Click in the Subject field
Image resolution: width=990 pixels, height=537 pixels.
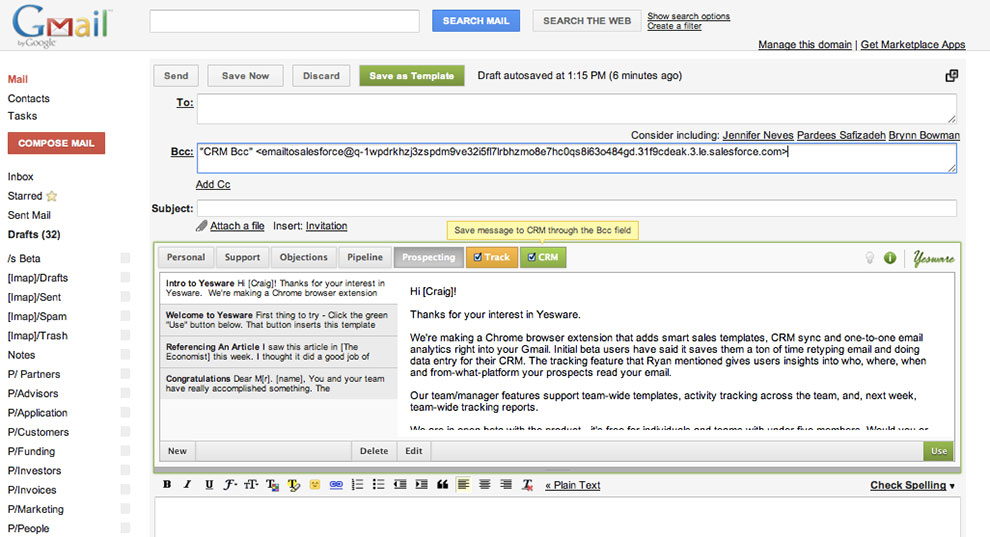click(x=577, y=208)
